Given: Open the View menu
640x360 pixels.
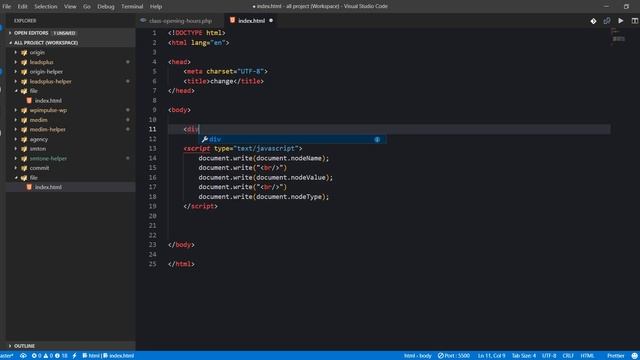Looking at the screenshot, I should pos(70,7).
